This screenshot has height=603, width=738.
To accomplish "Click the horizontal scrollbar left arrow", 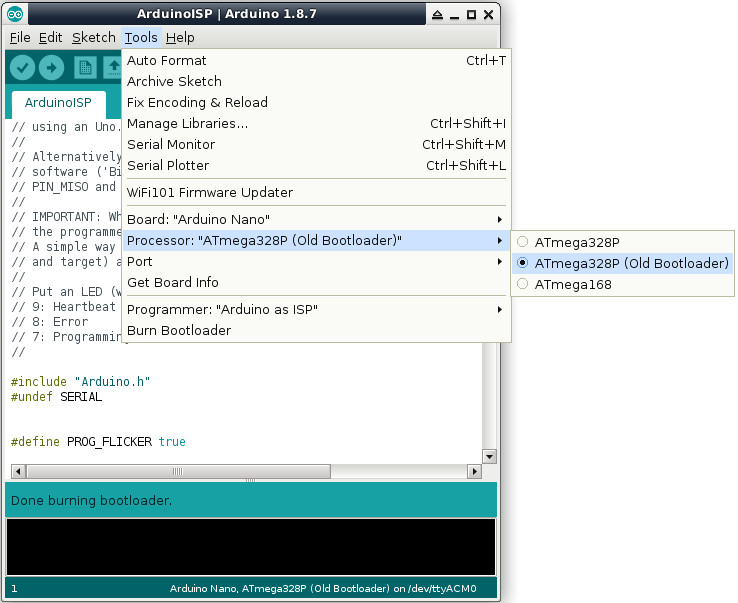I will (18, 471).
